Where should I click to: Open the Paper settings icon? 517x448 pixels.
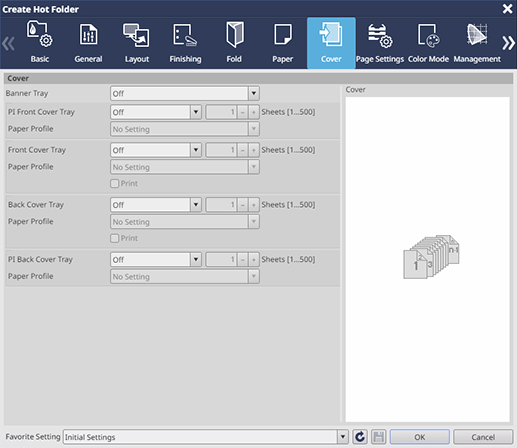pos(282,43)
